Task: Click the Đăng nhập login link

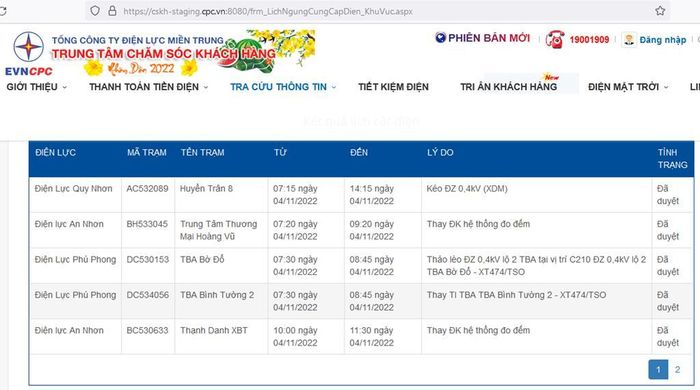Action: point(662,40)
